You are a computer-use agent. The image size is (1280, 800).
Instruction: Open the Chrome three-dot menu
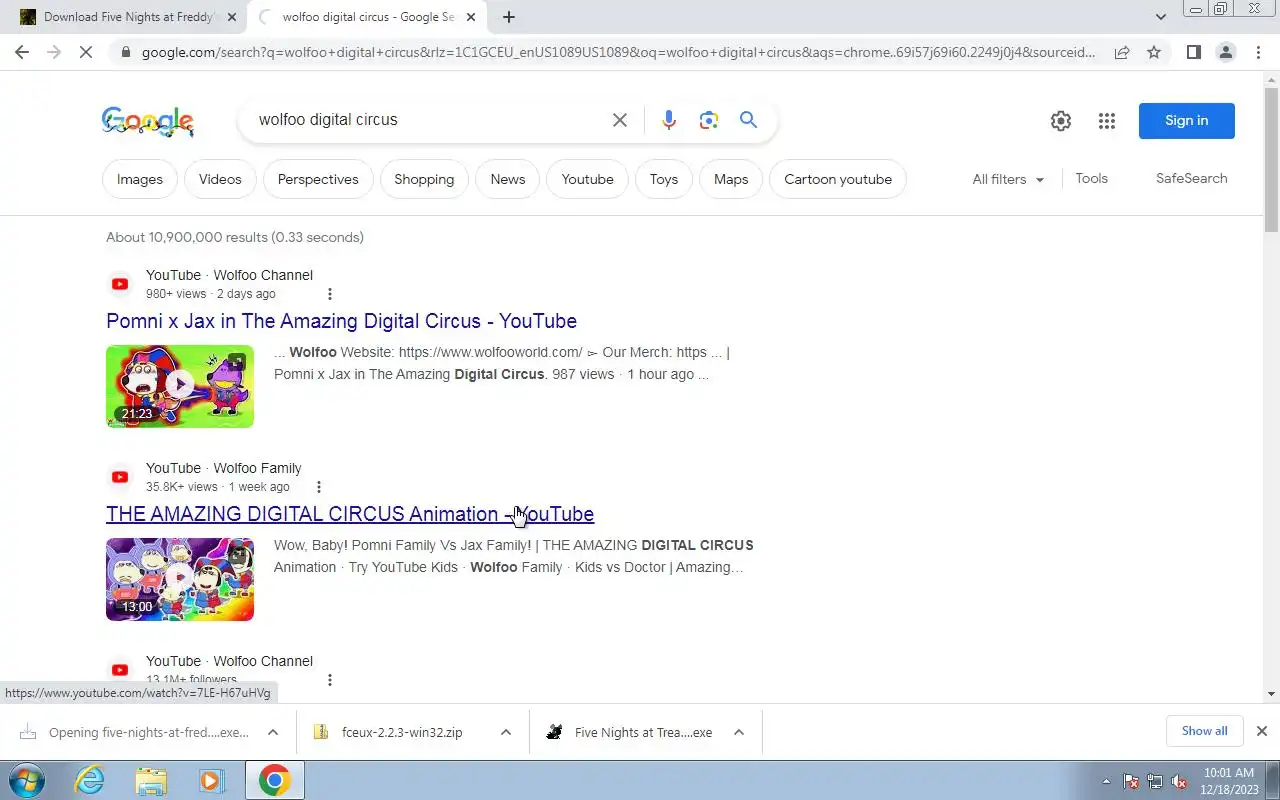pos(1258,52)
